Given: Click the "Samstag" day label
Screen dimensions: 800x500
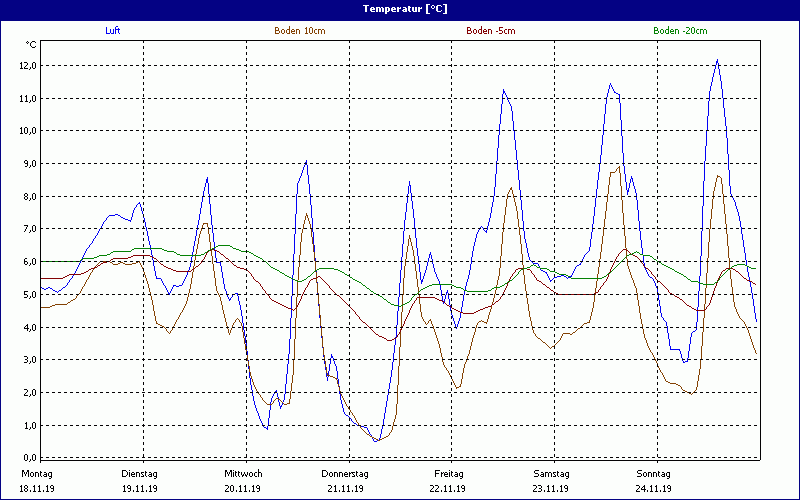Looking at the screenshot, I should 552,474.
